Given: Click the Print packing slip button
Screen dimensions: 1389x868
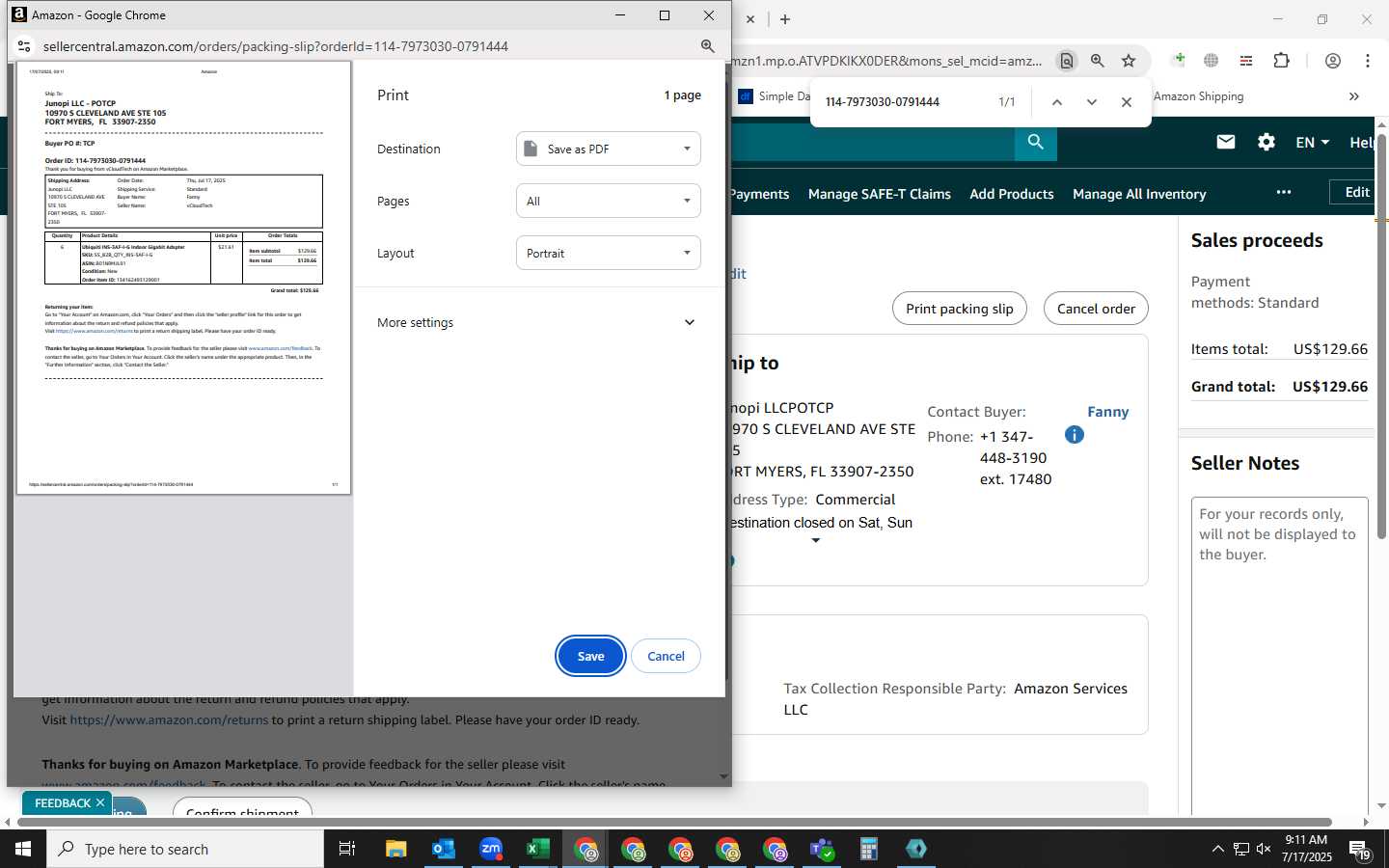Looking at the screenshot, I should tap(959, 309).
